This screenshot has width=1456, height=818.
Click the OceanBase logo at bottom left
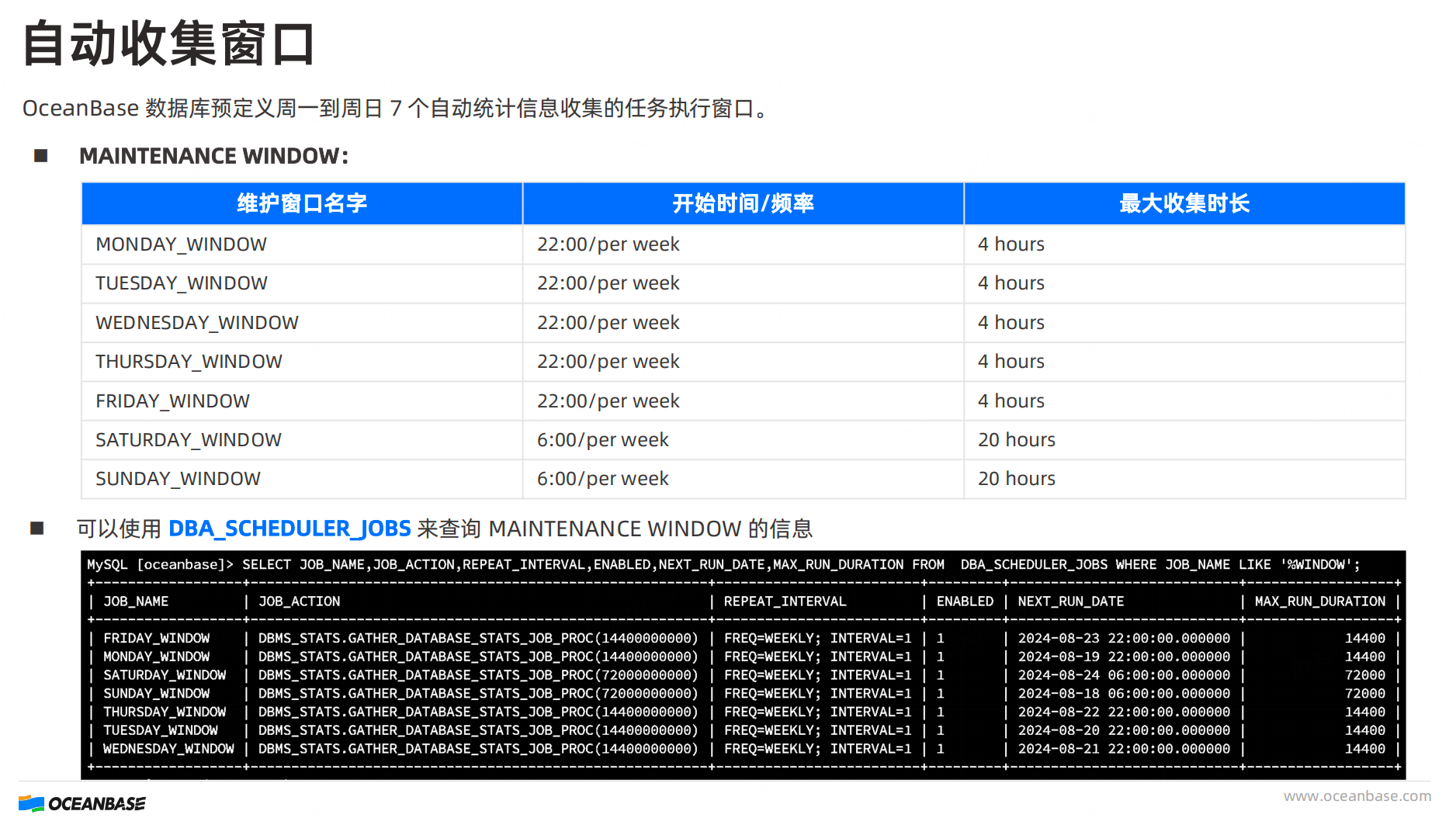[x=81, y=803]
